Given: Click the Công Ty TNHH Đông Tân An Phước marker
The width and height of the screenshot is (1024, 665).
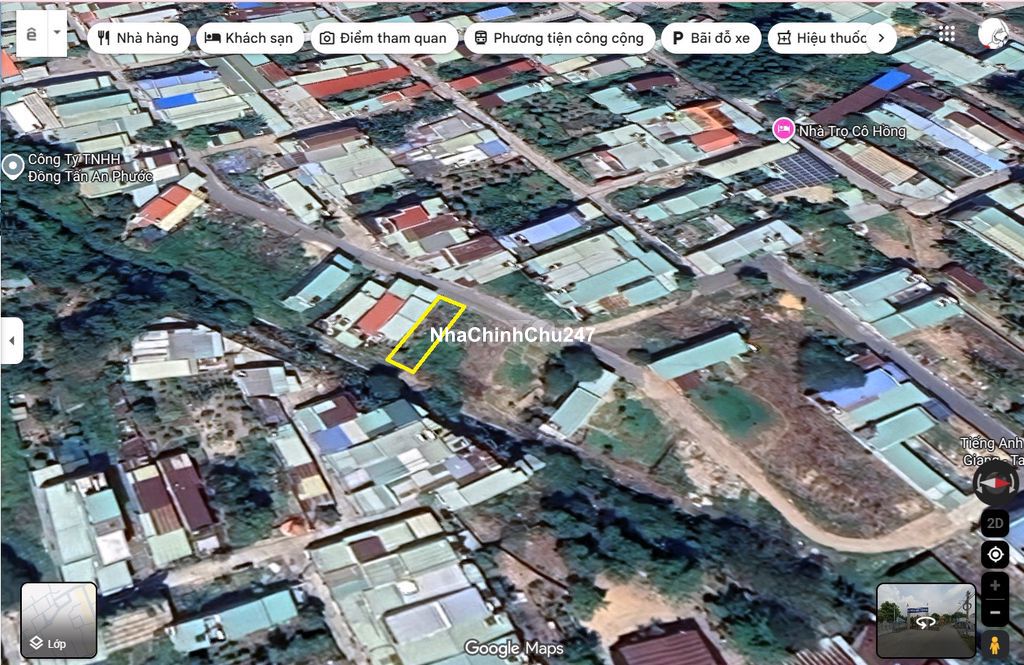Looking at the screenshot, I should click(x=13, y=166).
